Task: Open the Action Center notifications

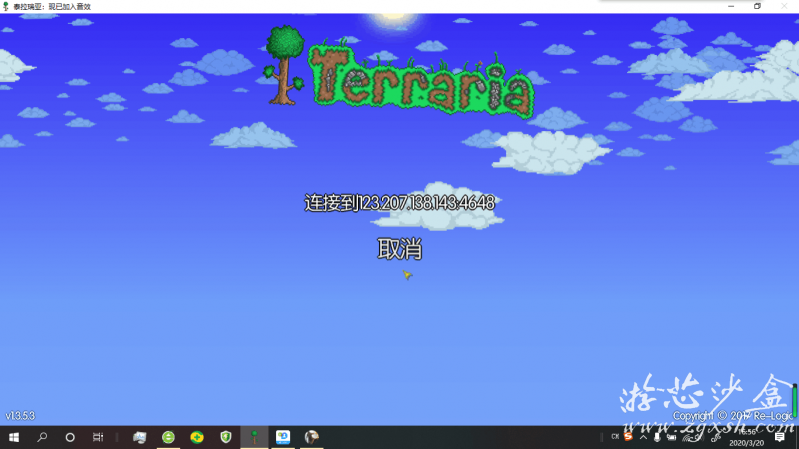Action: [x=780, y=437]
